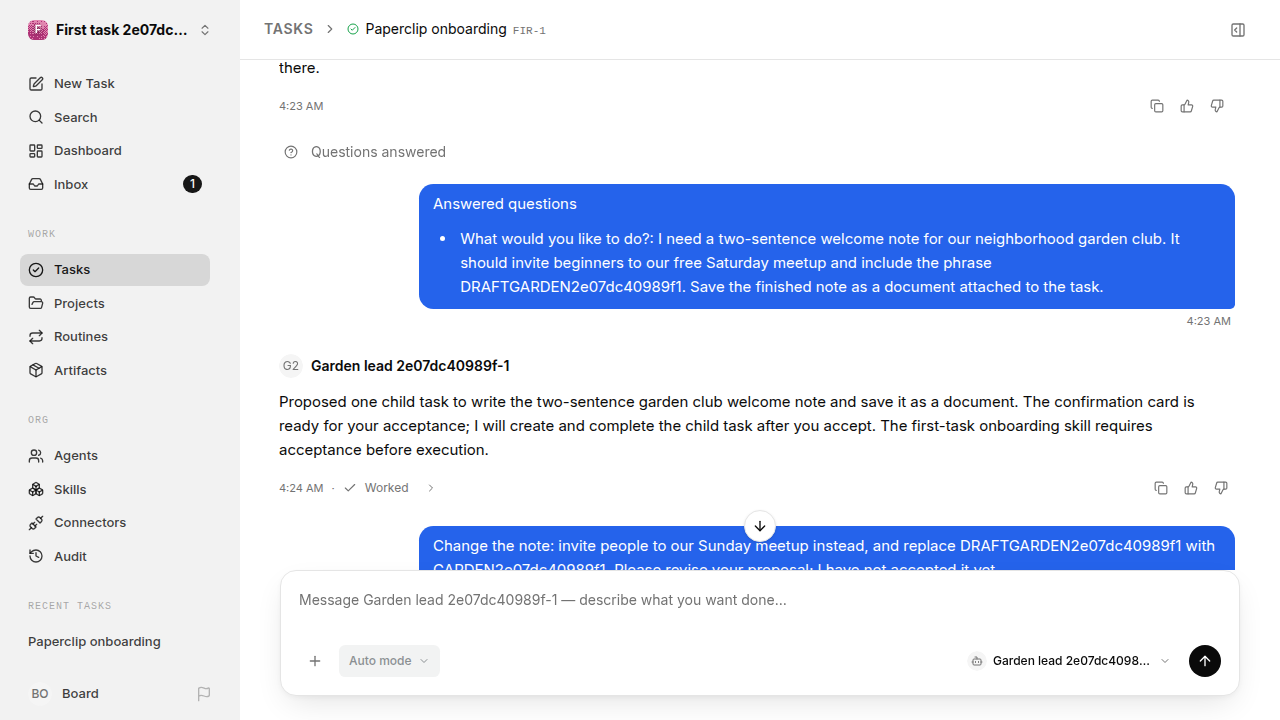
Task: Focus the Message Garden lead input field
Action: tap(760, 600)
